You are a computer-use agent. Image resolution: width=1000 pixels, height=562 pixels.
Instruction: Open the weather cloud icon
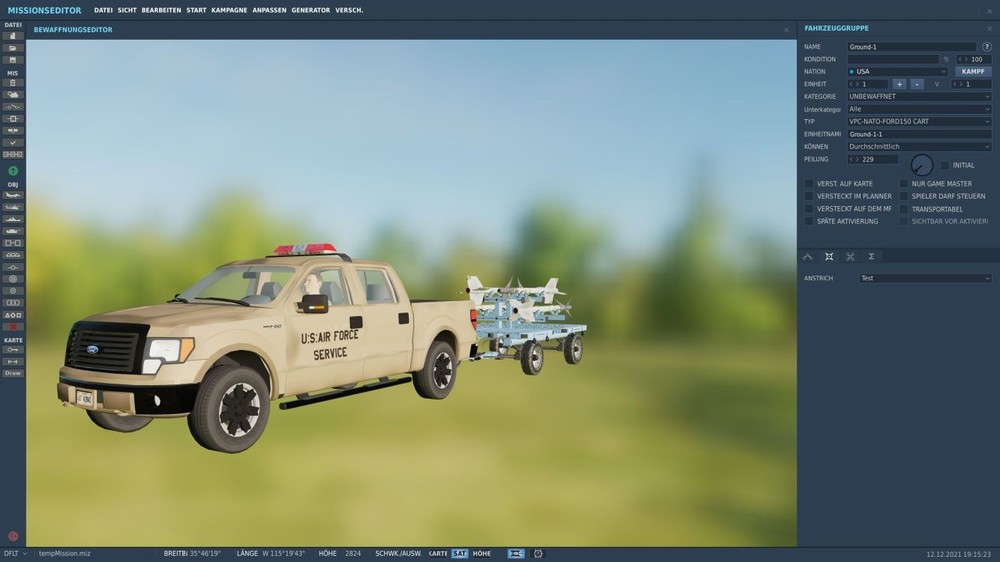[x=13, y=94]
